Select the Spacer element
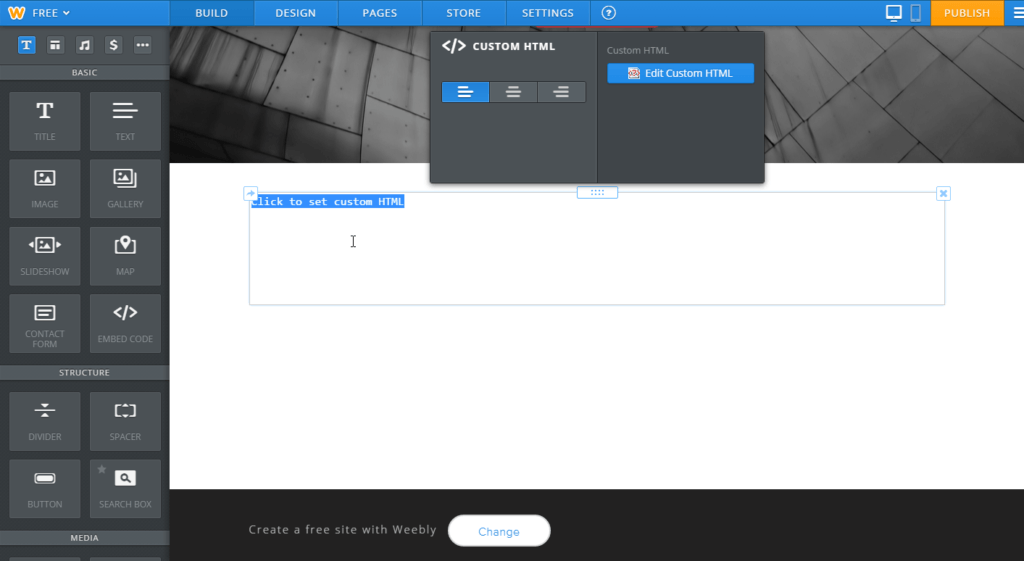Screen dimensions: 1024x561 pos(125,421)
